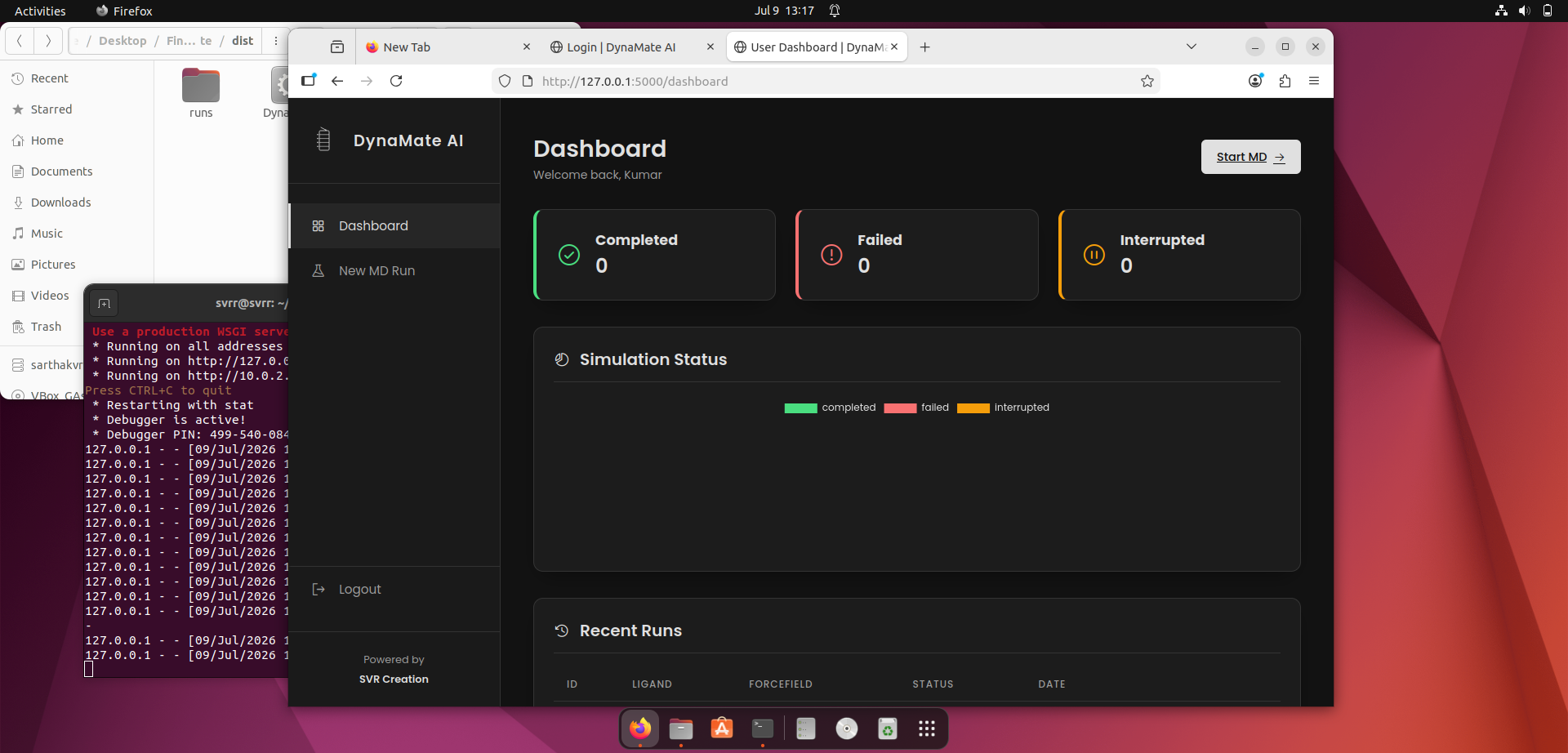Open the Files path options menu
The height and width of the screenshot is (753, 1568).
pos(276,41)
